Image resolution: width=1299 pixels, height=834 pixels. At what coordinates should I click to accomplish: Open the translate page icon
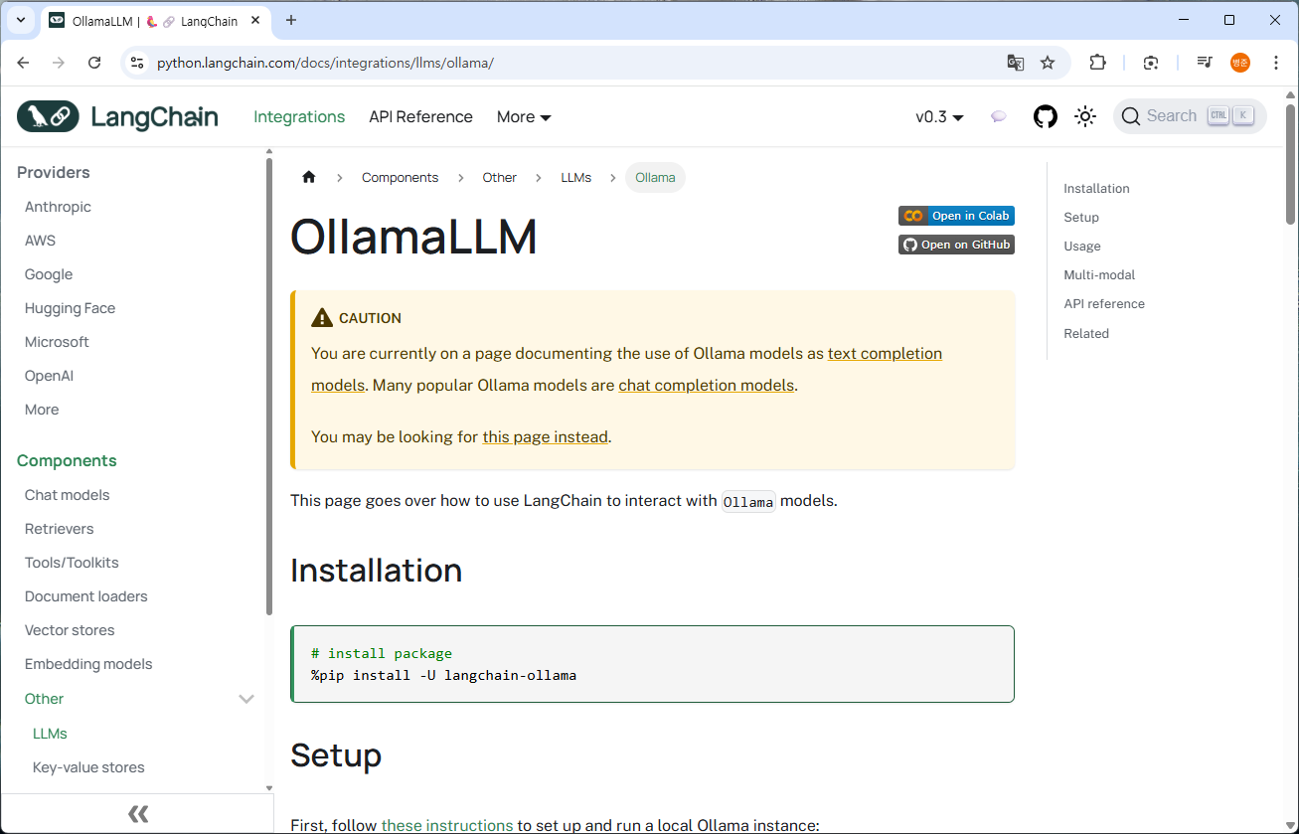1015,62
